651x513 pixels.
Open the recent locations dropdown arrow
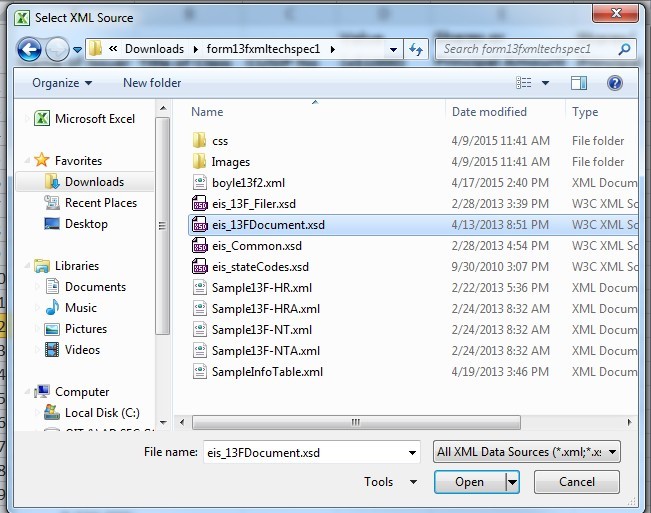pyautogui.click(x=77, y=49)
